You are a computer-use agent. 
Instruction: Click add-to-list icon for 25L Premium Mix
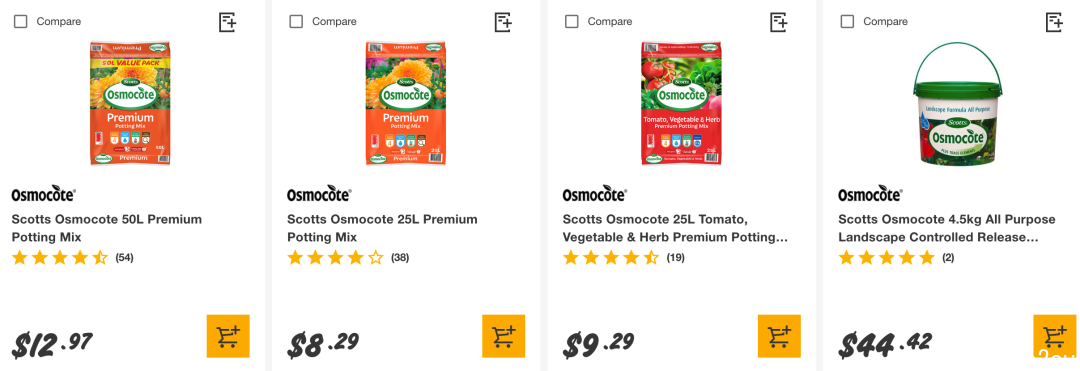pos(503,22)
